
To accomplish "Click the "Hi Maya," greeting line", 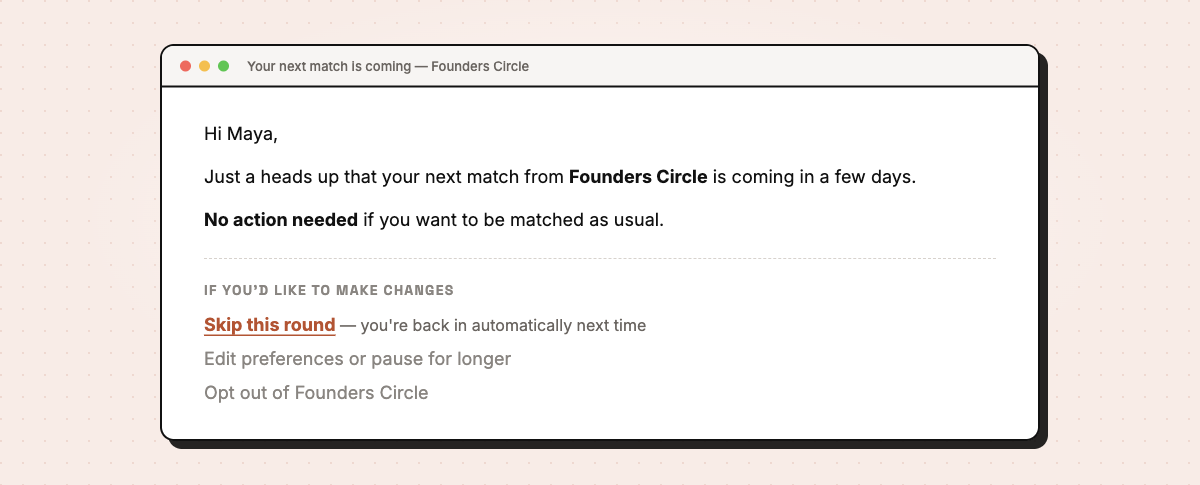I will [x=240, y=134].
